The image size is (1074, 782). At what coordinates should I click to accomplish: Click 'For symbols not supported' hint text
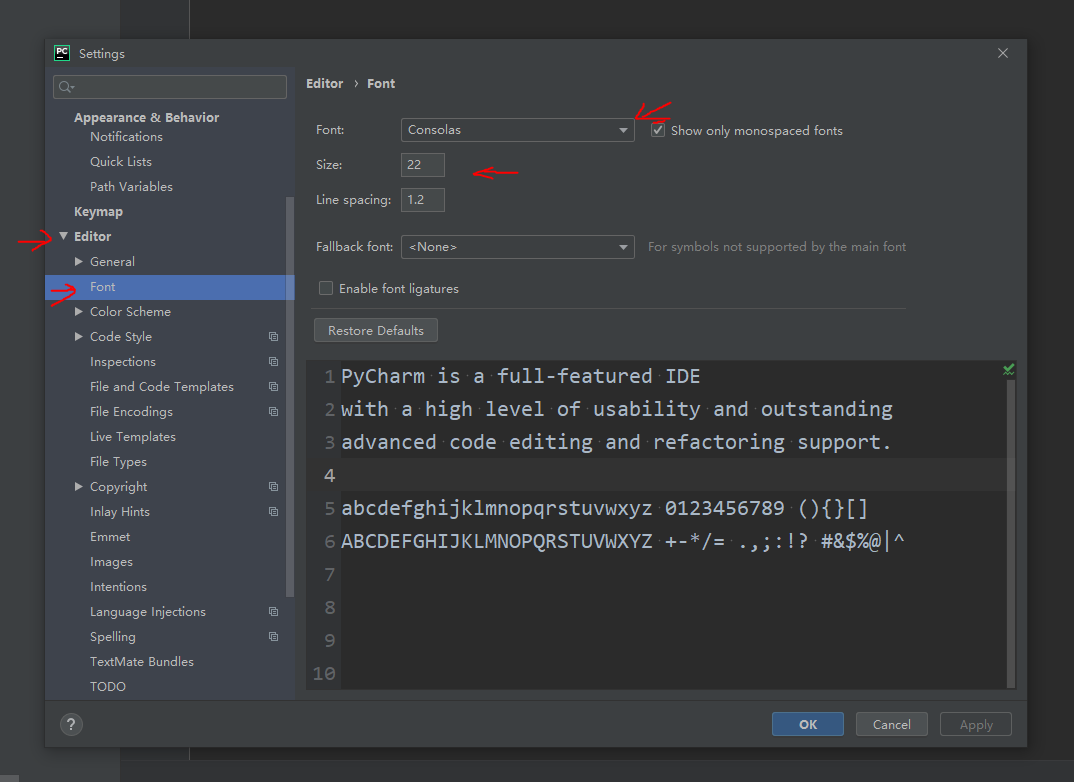[x=777, y=247]
